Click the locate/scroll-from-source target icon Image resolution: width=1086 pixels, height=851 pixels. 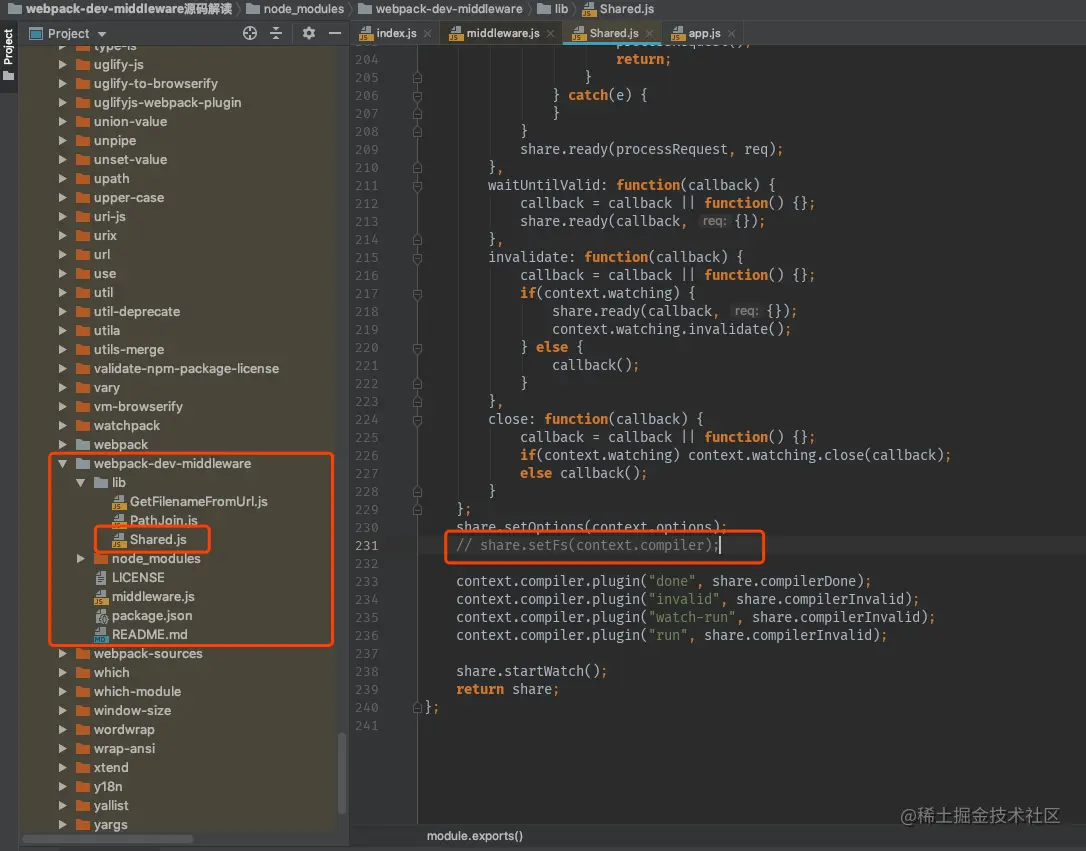pyautogui.click(x=250, y=33)
